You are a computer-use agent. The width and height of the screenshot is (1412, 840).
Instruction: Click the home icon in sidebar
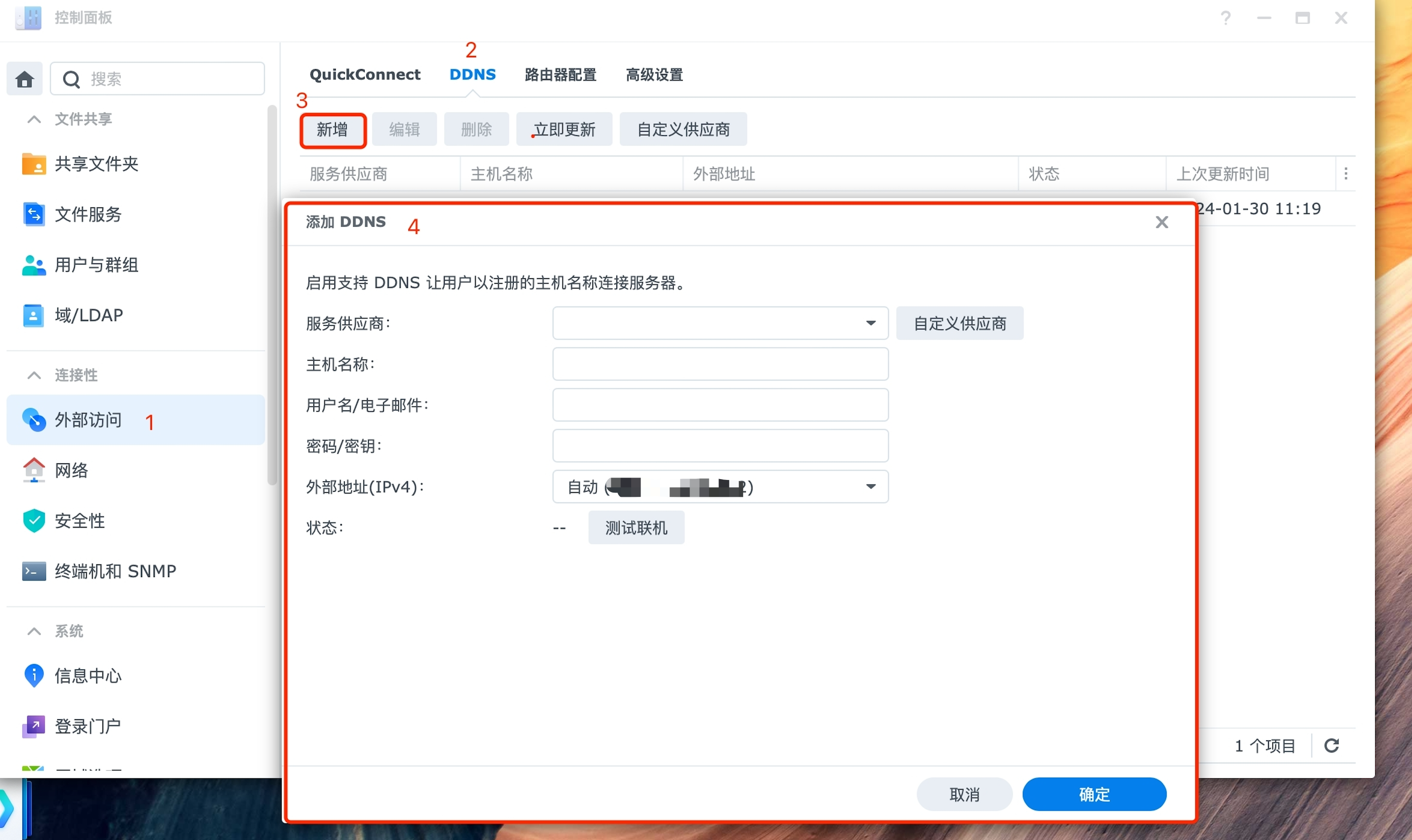pyautogui.click(x=25, y=79)
